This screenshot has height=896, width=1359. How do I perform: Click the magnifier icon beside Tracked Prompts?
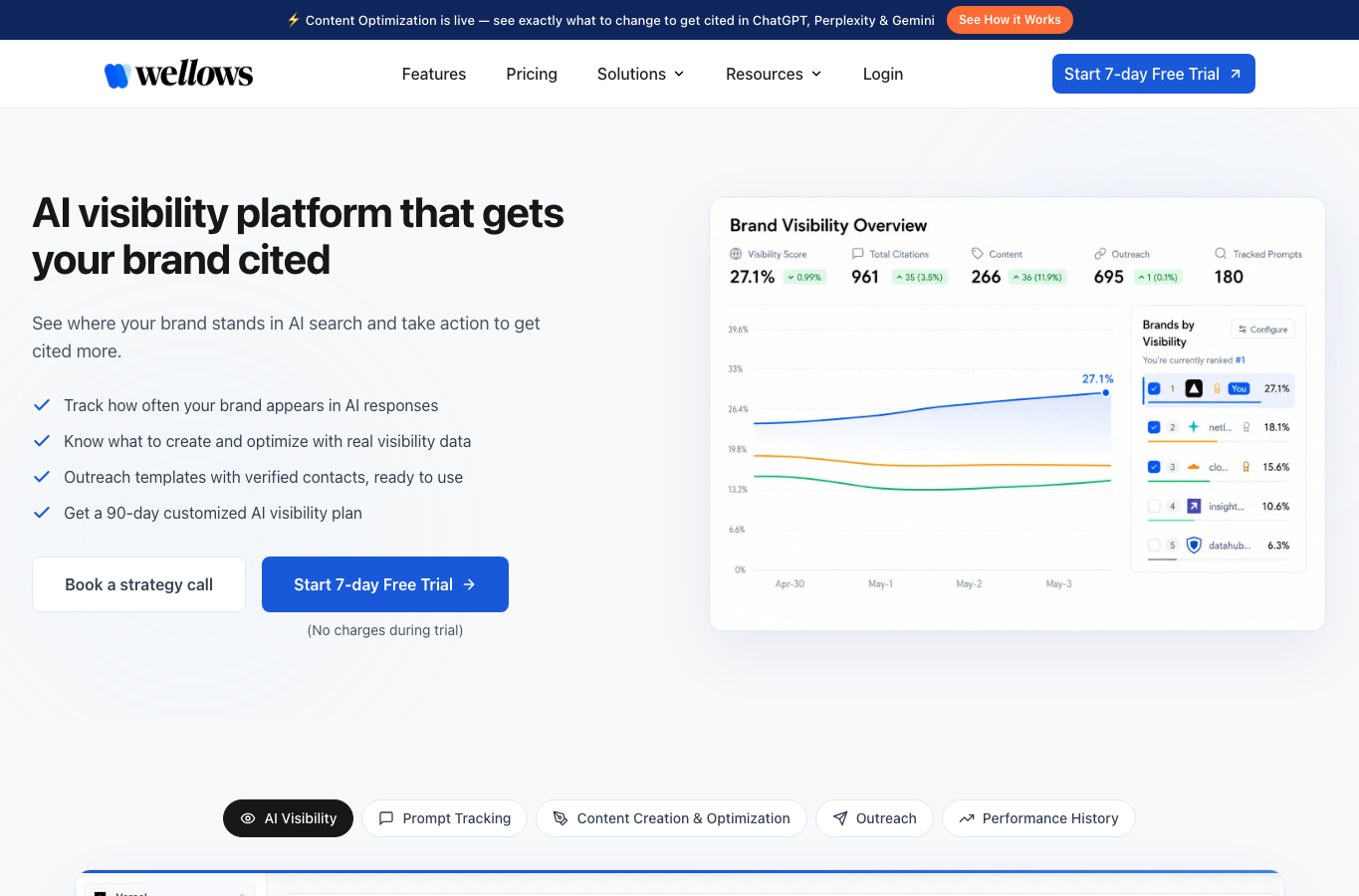[x=1221, y=254]
